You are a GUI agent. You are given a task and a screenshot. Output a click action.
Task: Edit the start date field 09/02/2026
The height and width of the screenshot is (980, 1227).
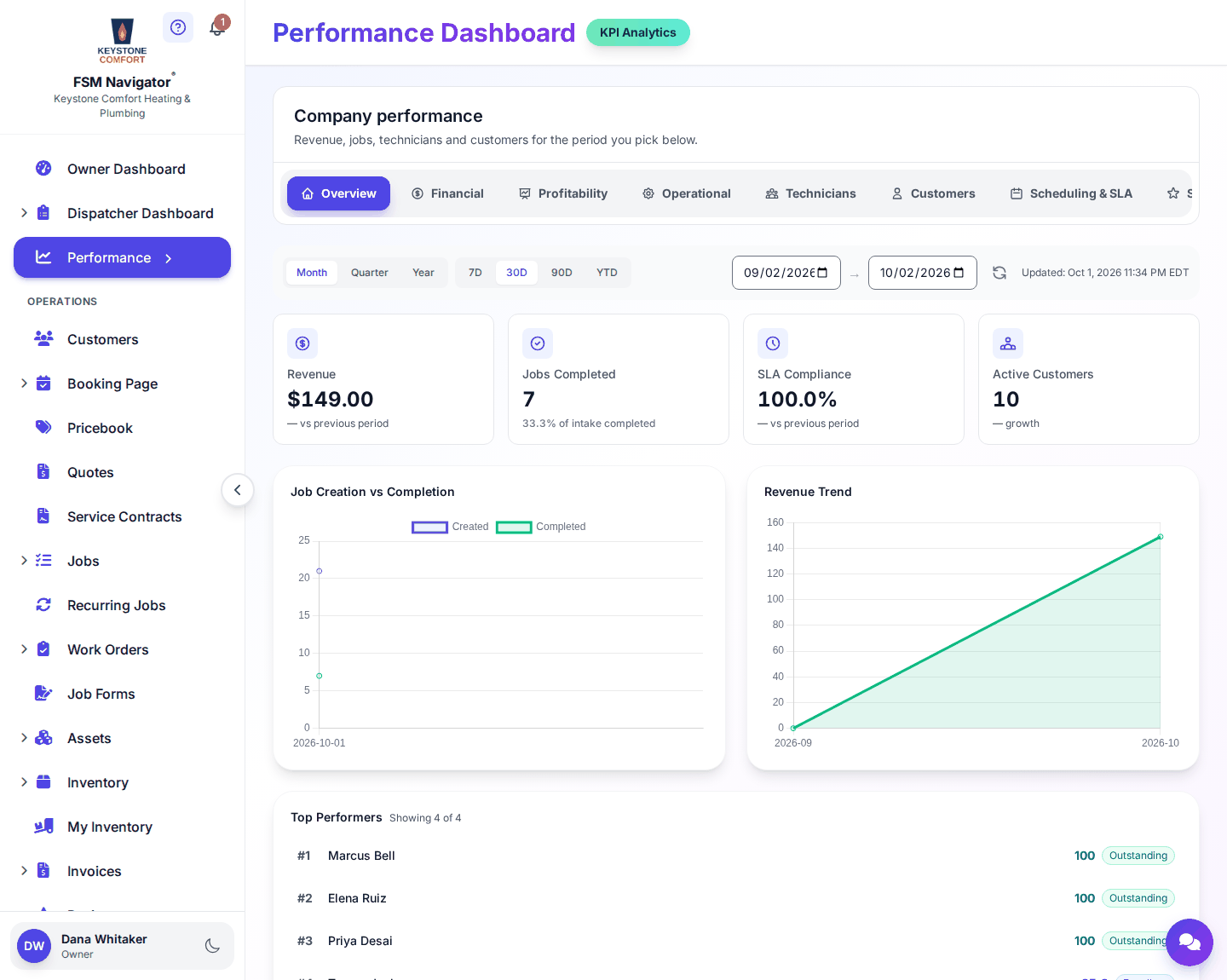pyautogui.click(x=786, y=273)
